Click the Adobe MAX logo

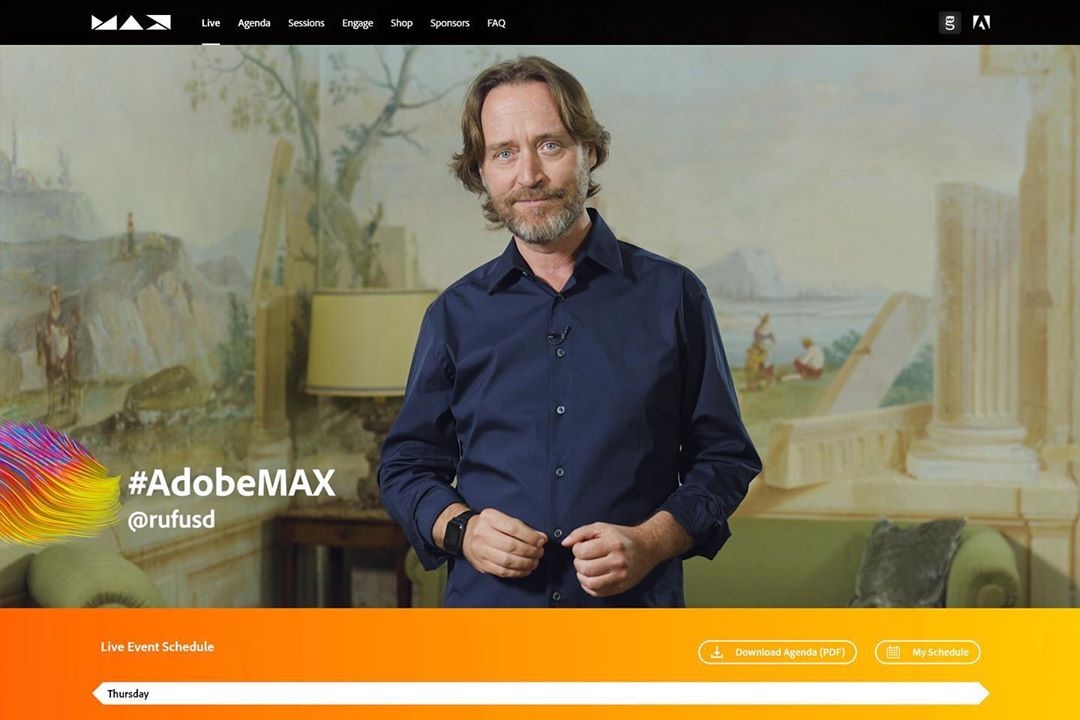click(131, 23)
